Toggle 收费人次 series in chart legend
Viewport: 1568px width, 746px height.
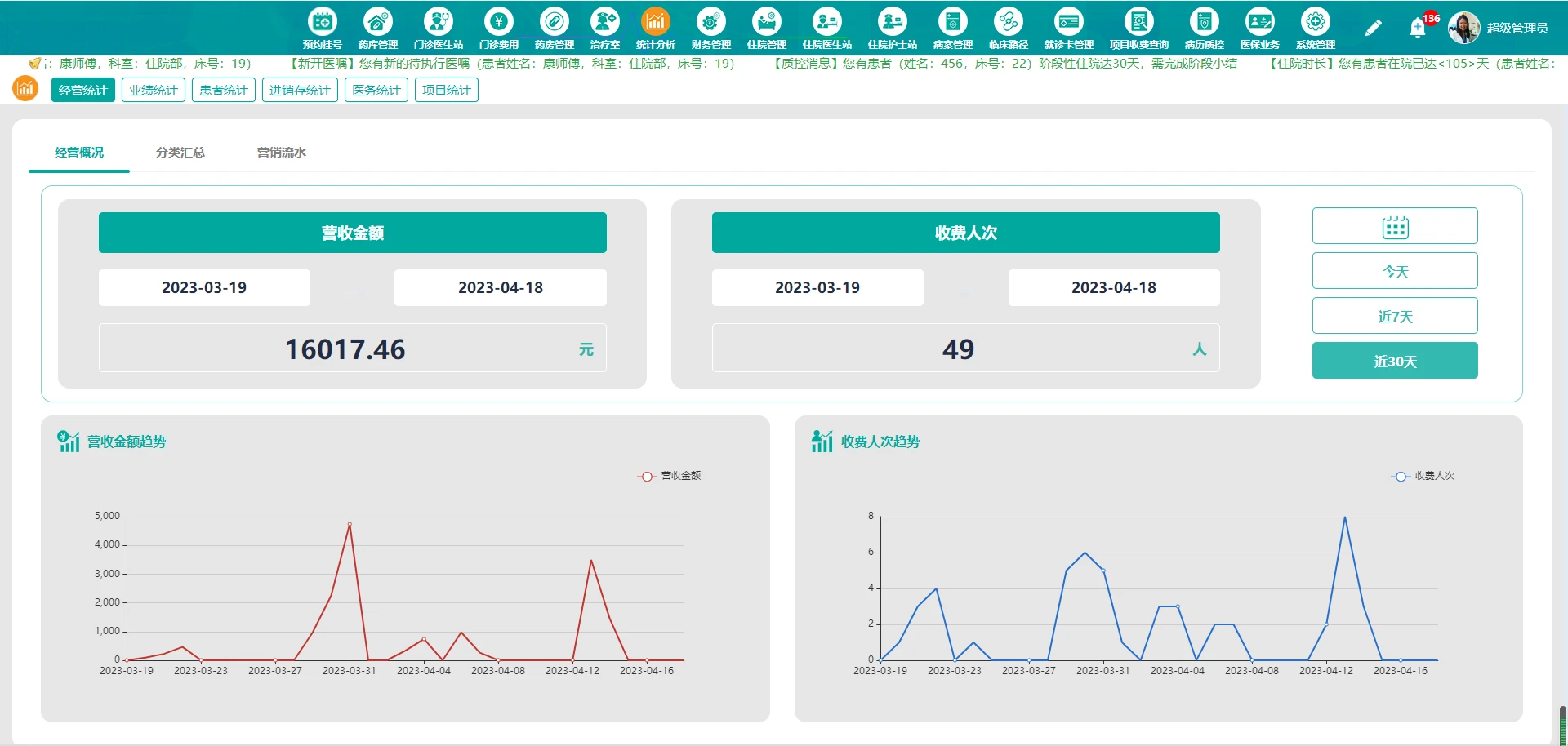pos(1423,476)
